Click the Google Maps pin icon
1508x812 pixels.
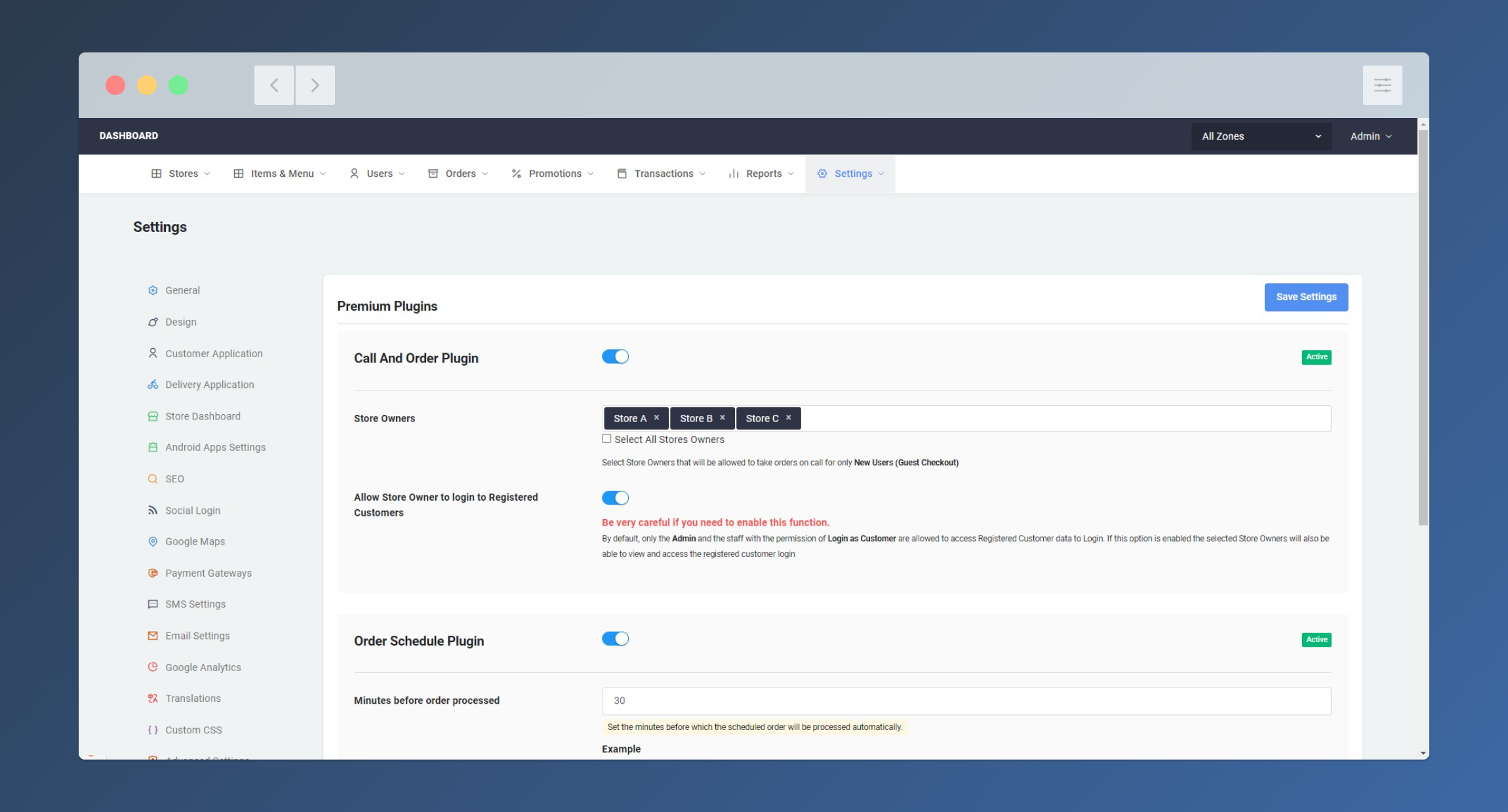coord(153,541)
